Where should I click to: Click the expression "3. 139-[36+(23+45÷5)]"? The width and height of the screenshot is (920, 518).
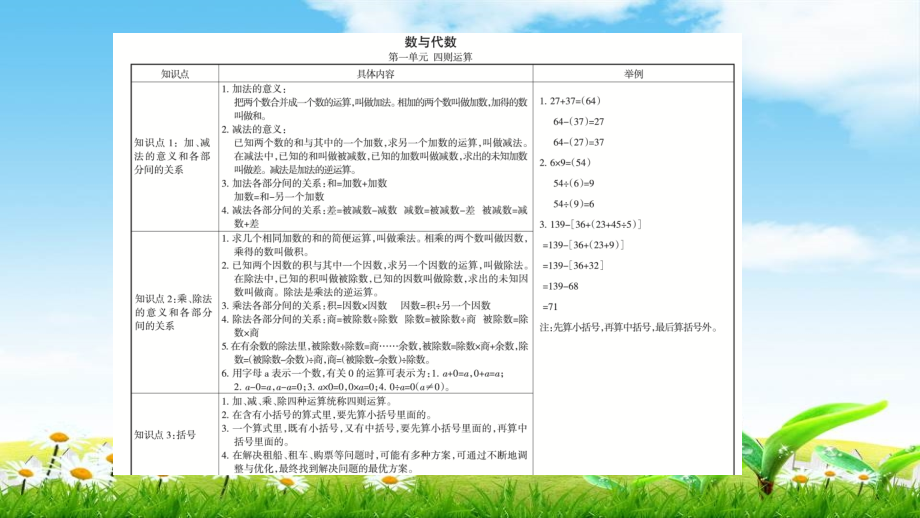pyautogui.click(x=591, y=224)
